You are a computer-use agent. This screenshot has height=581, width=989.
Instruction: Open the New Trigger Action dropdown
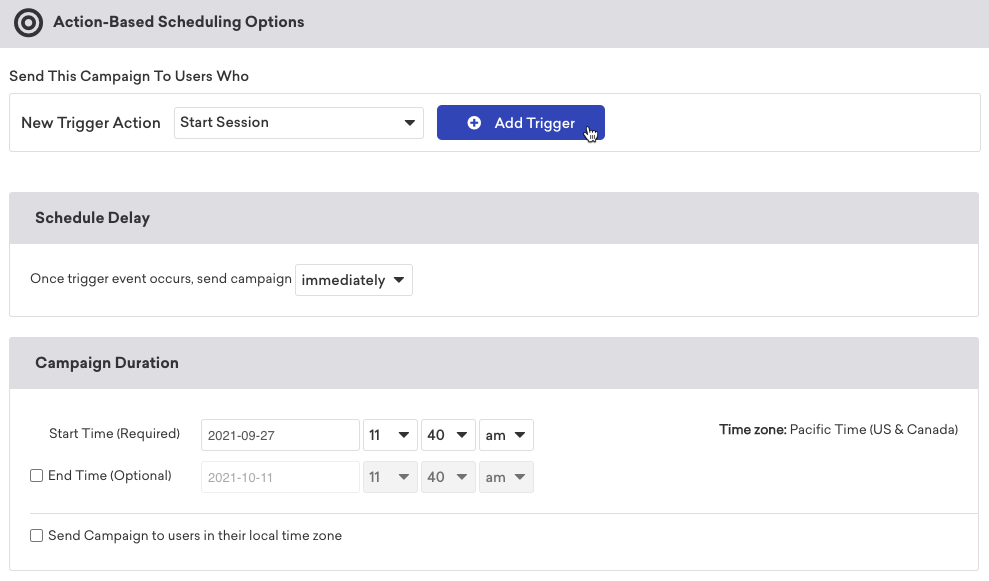pyautogui.click(x=297, y=123)
